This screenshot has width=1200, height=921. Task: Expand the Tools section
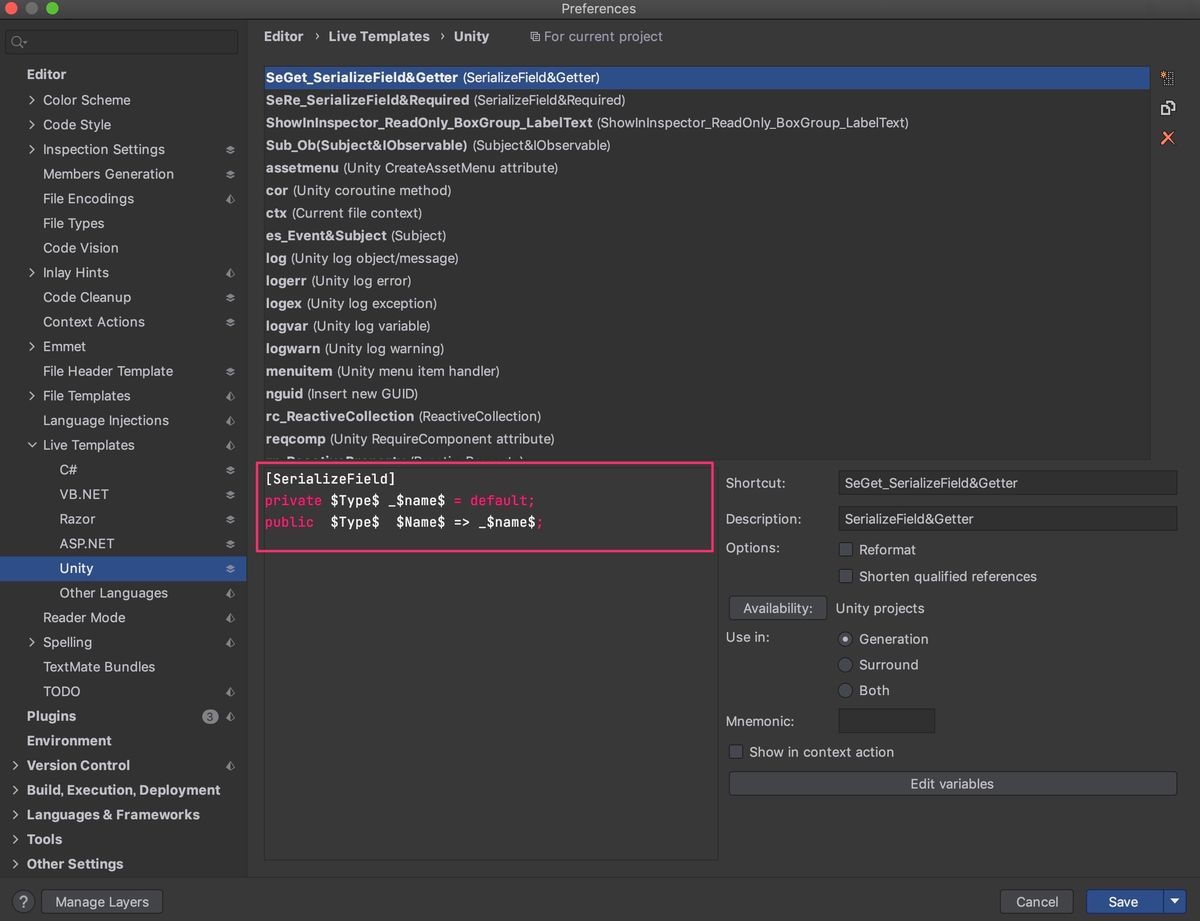tap(15, 840)
